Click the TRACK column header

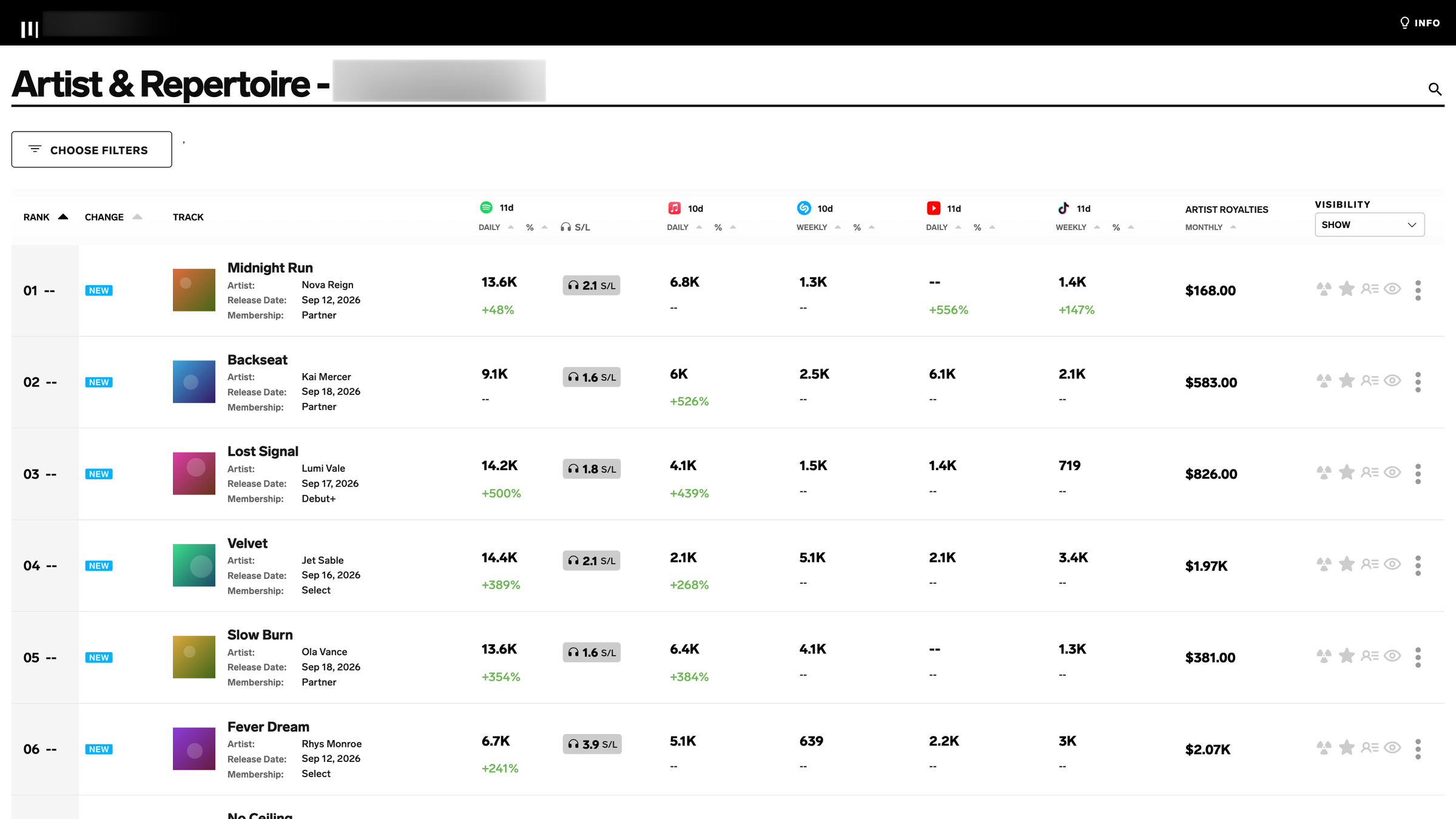188,217
